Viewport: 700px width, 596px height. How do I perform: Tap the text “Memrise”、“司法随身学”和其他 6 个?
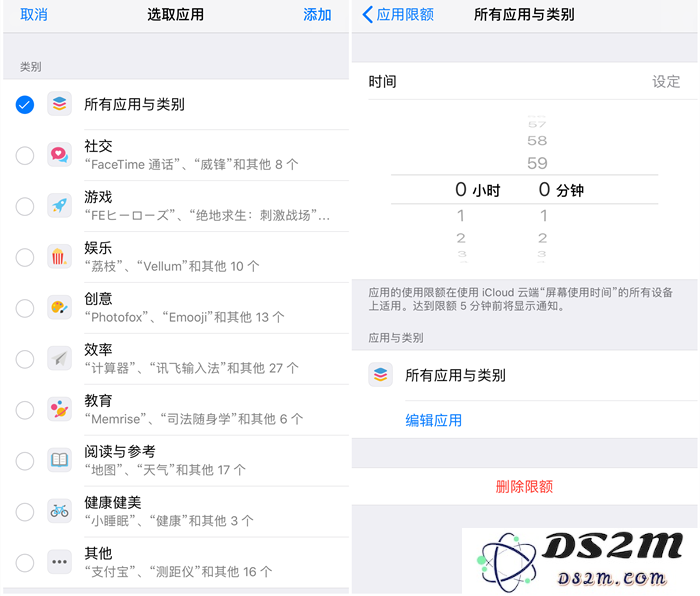(x=194, y=419)
